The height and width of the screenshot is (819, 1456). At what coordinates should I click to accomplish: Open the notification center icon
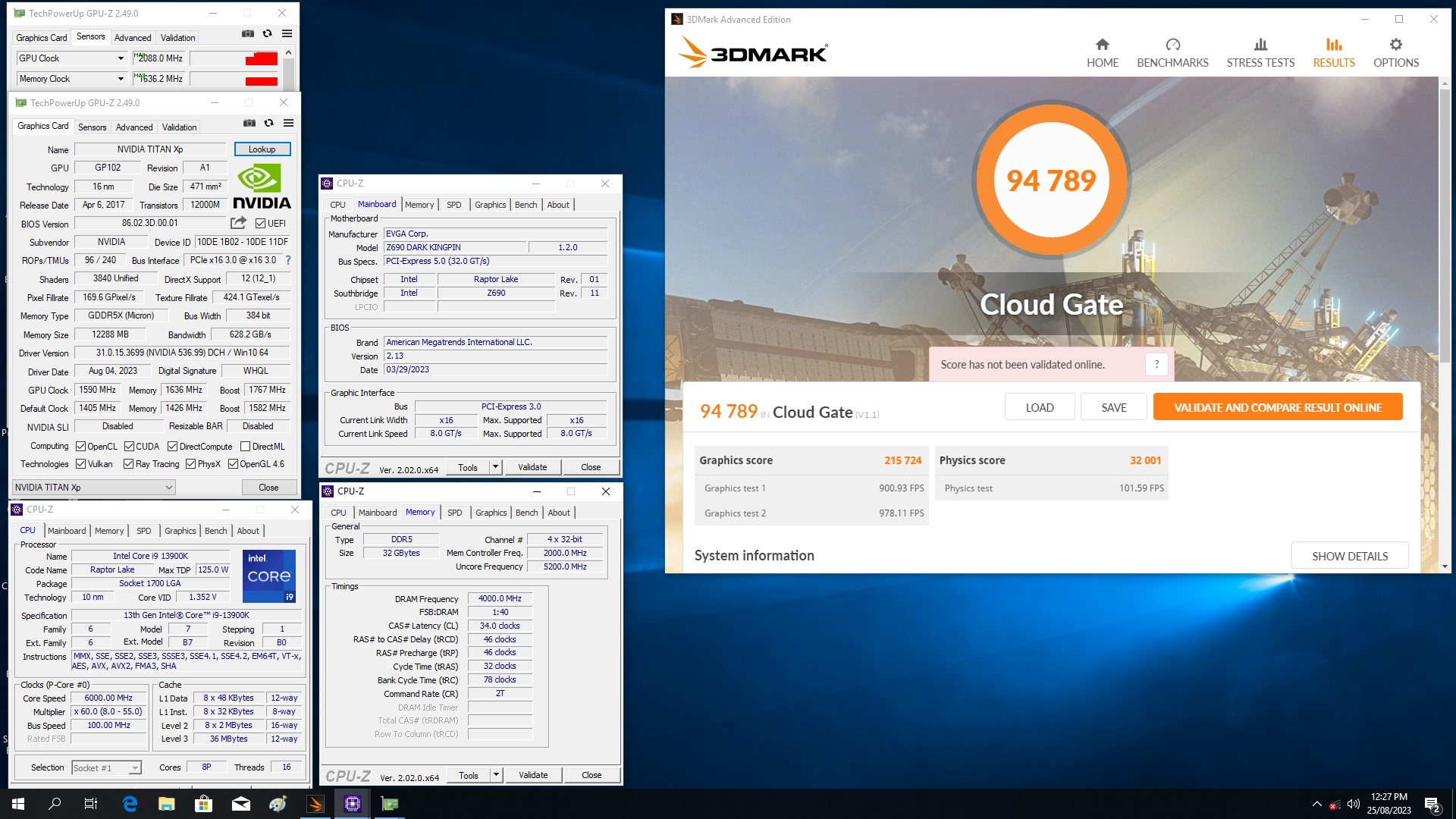1432,804
